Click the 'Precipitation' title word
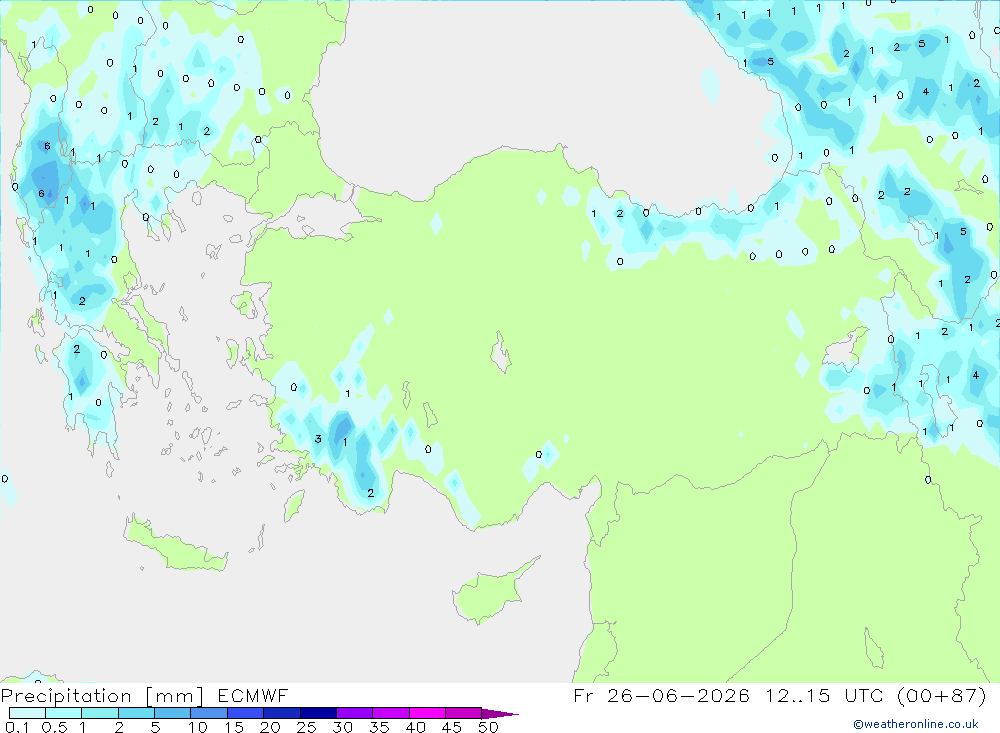The height and width of the screenshot is (733, 1000). coord(66,696)
